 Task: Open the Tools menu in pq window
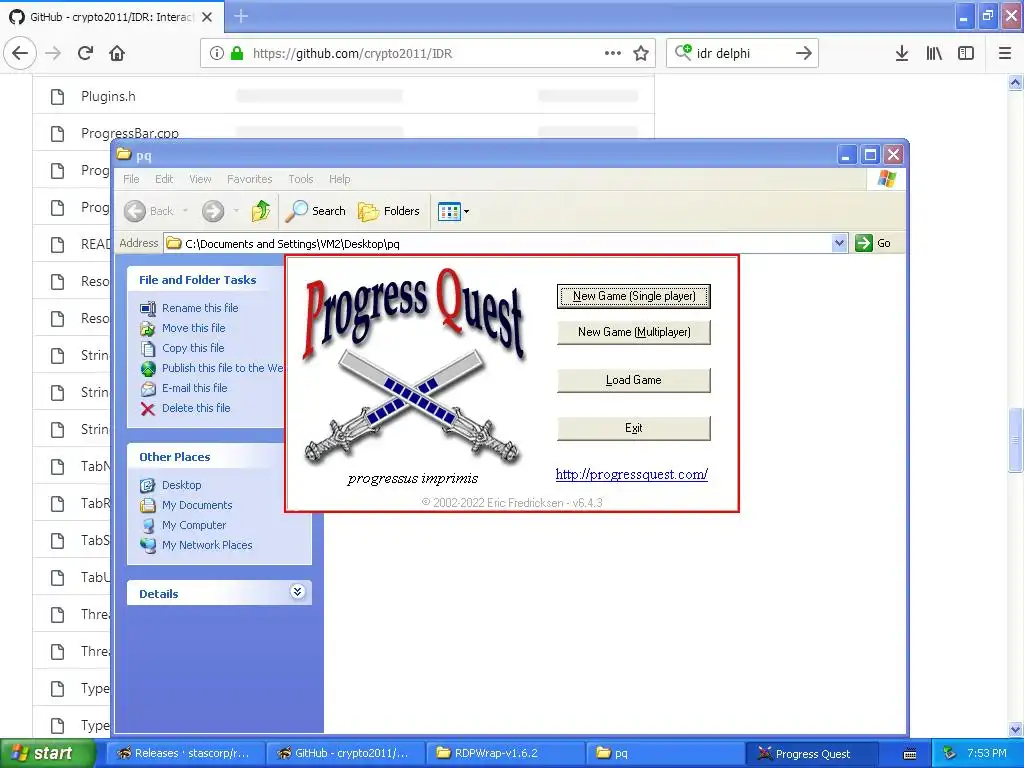pos(301,179)
